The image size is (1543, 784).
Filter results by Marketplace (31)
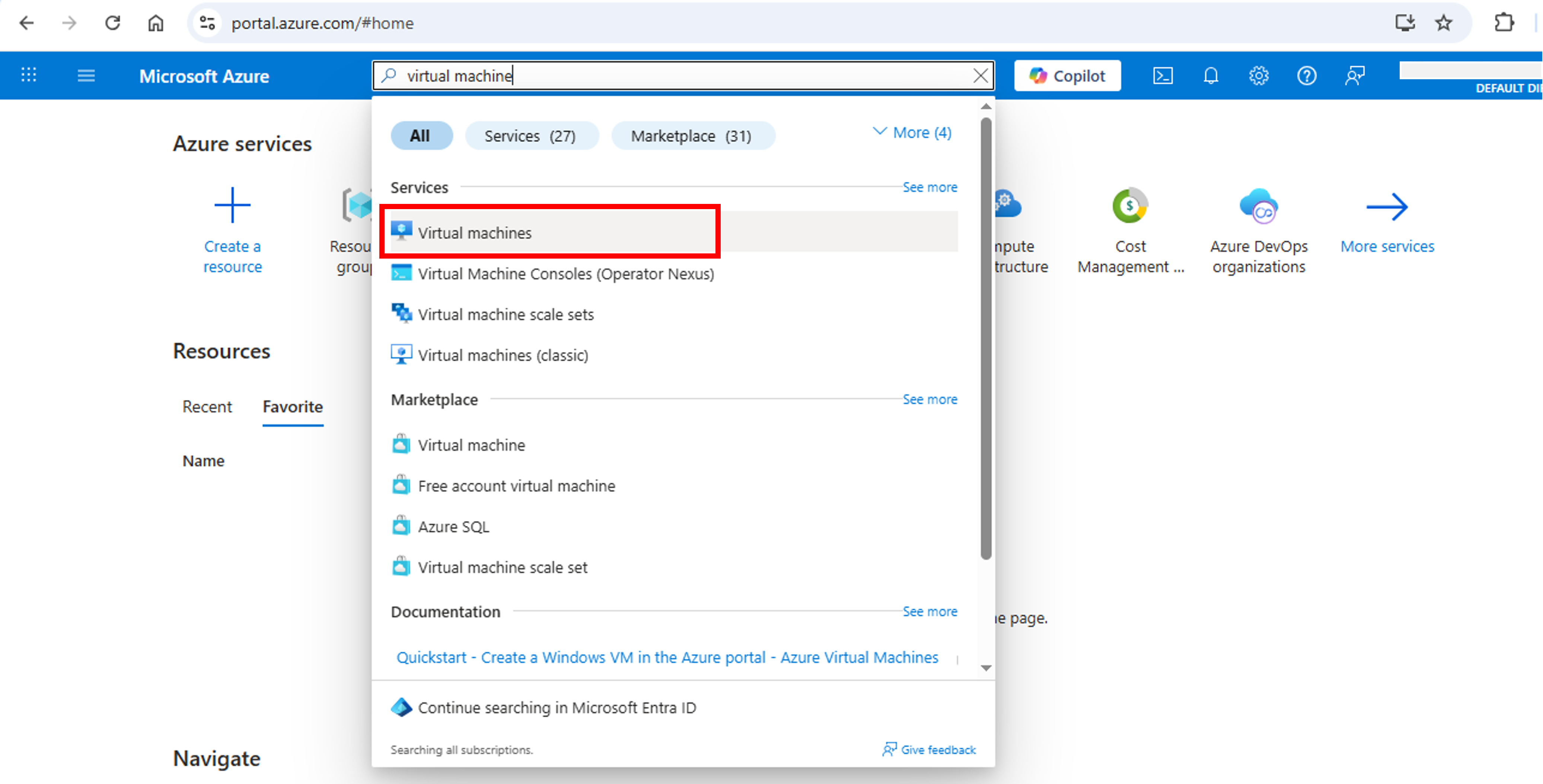(693, 135)
